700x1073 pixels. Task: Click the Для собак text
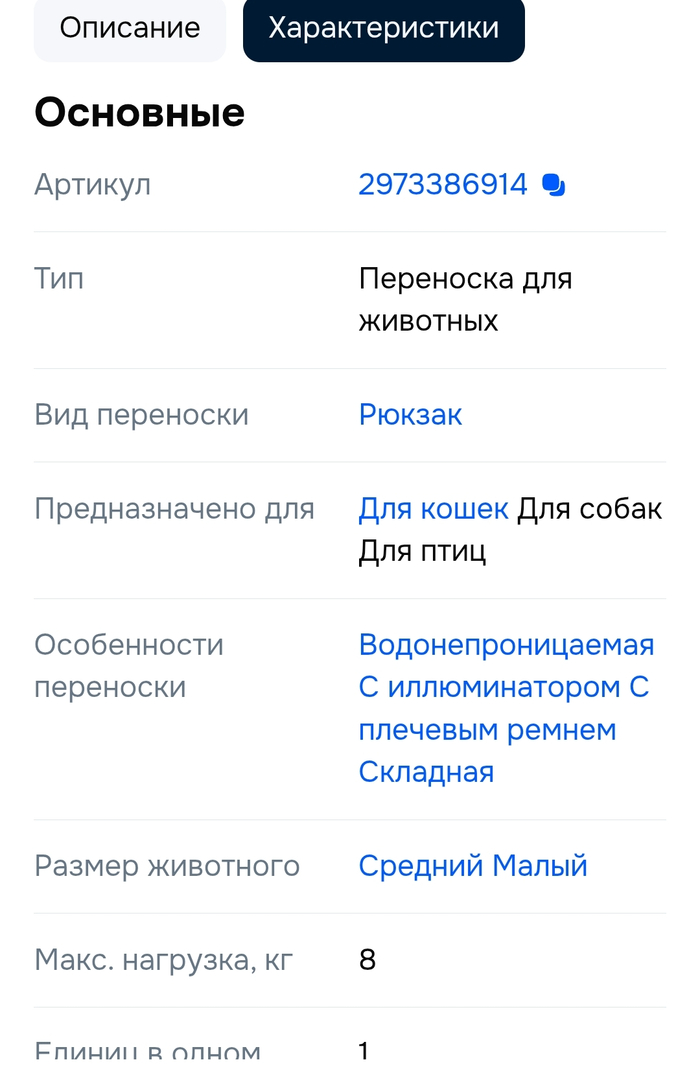(589, 509)
